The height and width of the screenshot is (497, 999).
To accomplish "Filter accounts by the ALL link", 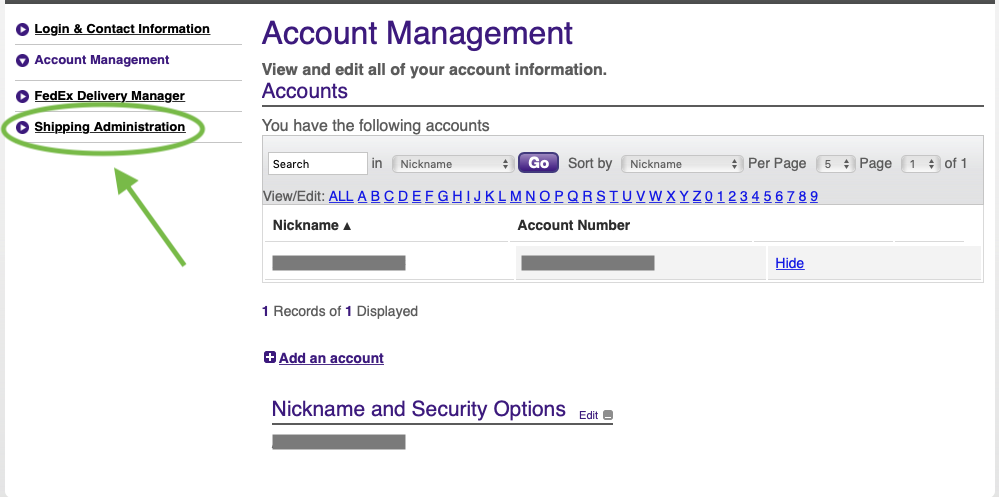I will tap(340, 196).
